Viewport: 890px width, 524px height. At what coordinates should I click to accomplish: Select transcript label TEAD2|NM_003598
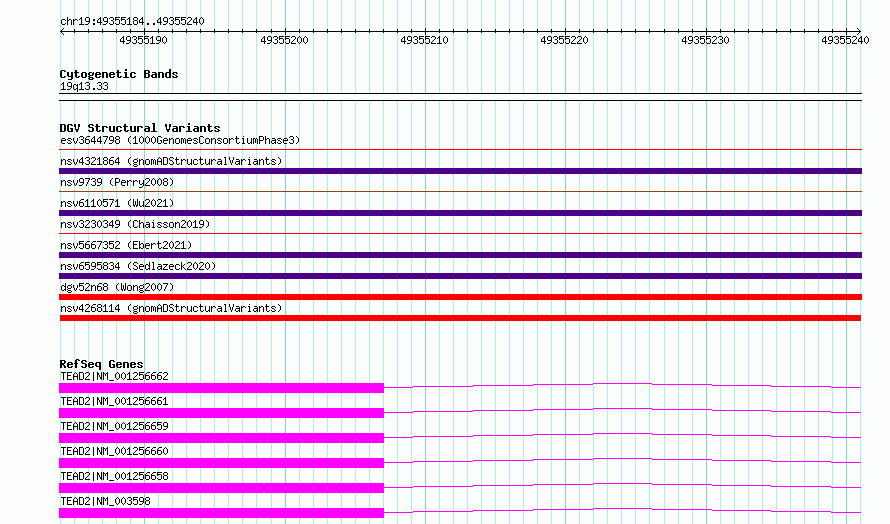coord(105,501)
